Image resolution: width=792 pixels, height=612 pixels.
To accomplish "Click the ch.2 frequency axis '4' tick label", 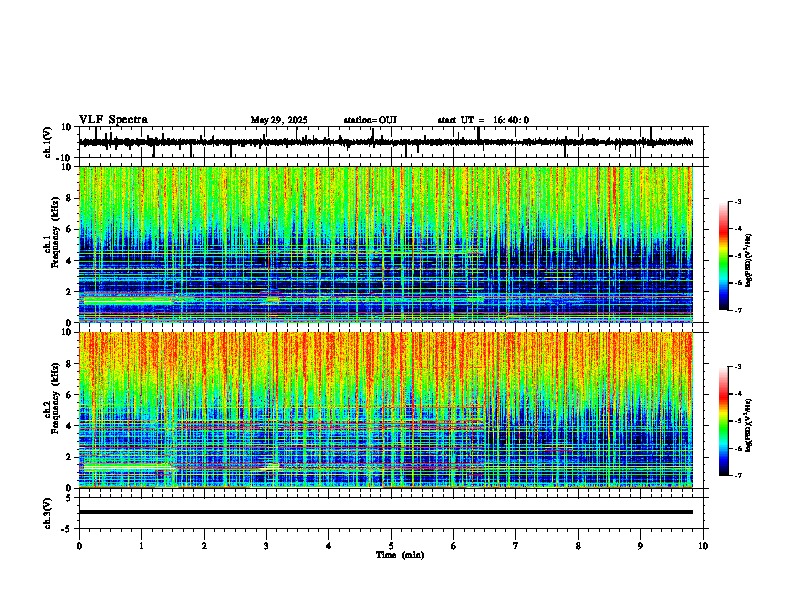I will (69, 426).
